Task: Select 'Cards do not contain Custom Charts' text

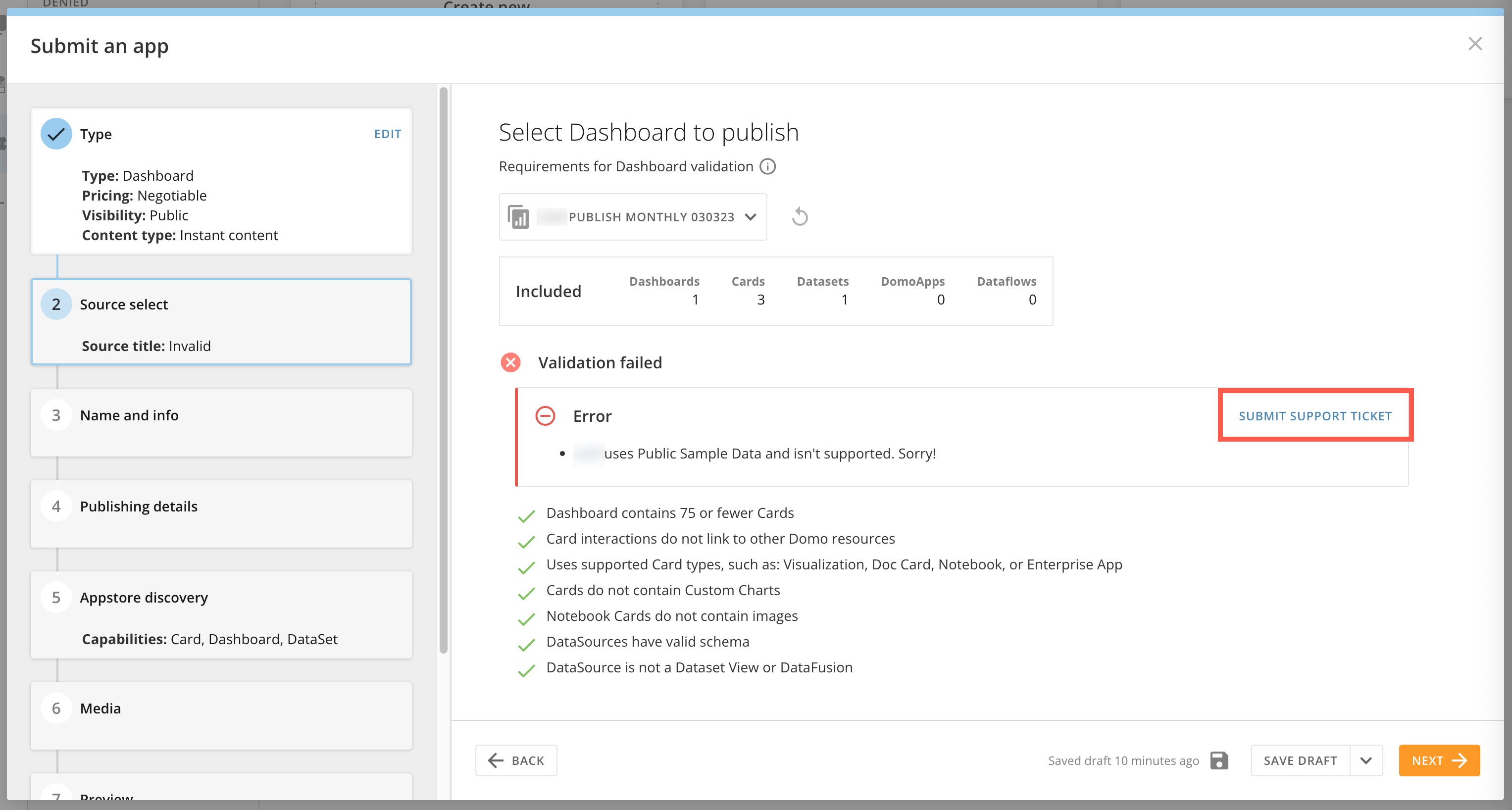Action: [x=662, y=591]
